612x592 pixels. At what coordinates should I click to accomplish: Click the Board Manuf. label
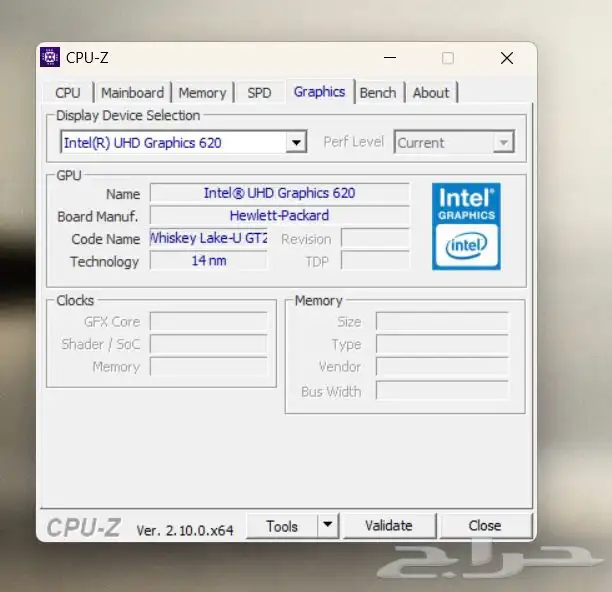98,217
